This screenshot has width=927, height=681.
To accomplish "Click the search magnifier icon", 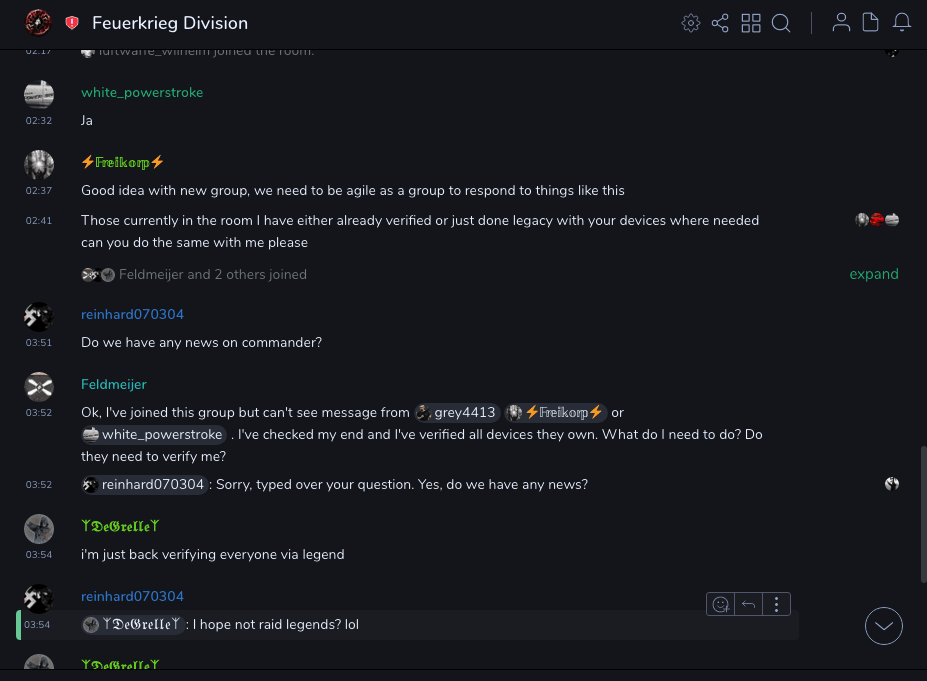I will (781, 23).
